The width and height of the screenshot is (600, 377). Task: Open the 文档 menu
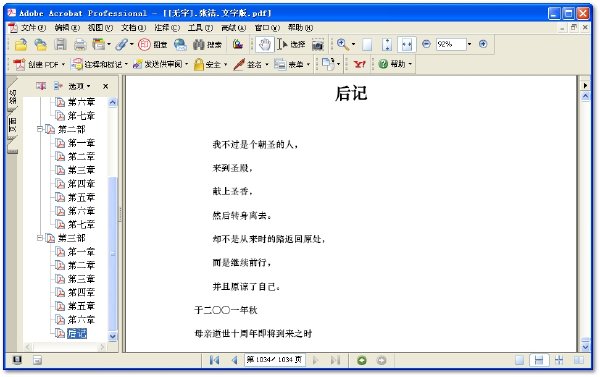134,28
